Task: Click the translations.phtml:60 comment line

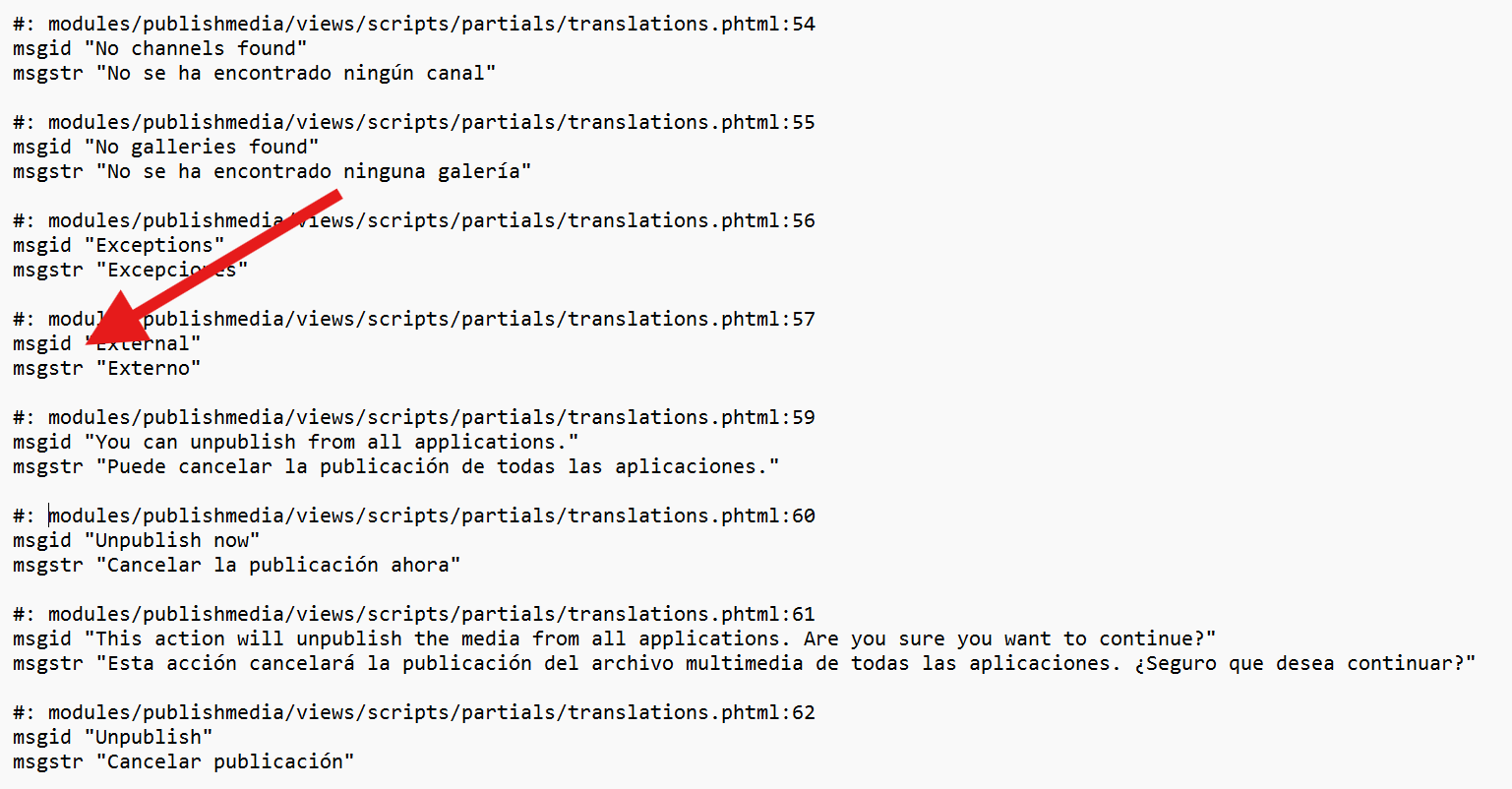Action: coord(414,516)
